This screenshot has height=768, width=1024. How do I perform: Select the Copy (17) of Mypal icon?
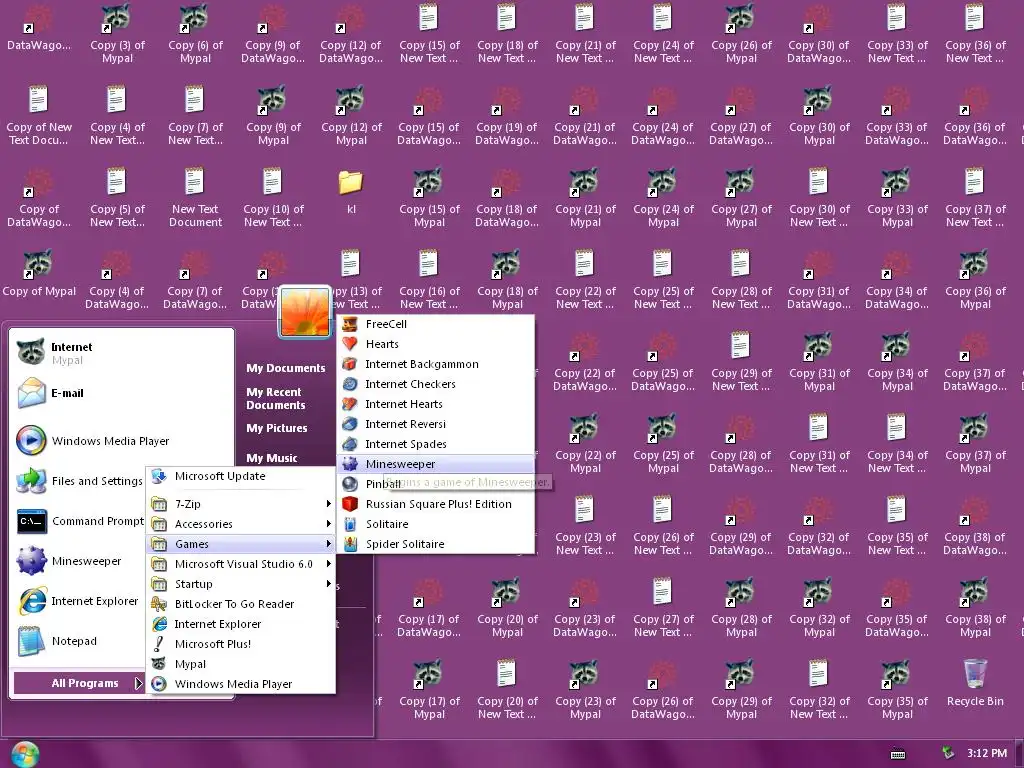tap(429, 690)
